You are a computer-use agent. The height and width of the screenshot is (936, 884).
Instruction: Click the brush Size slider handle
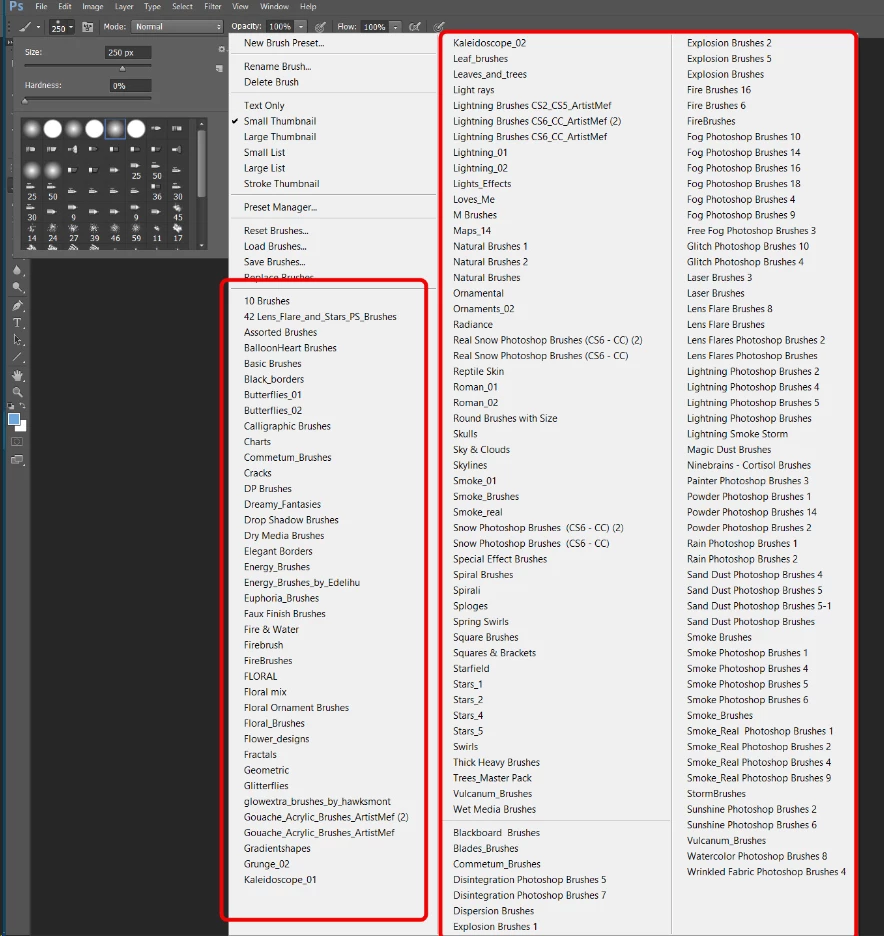point(122,69)
